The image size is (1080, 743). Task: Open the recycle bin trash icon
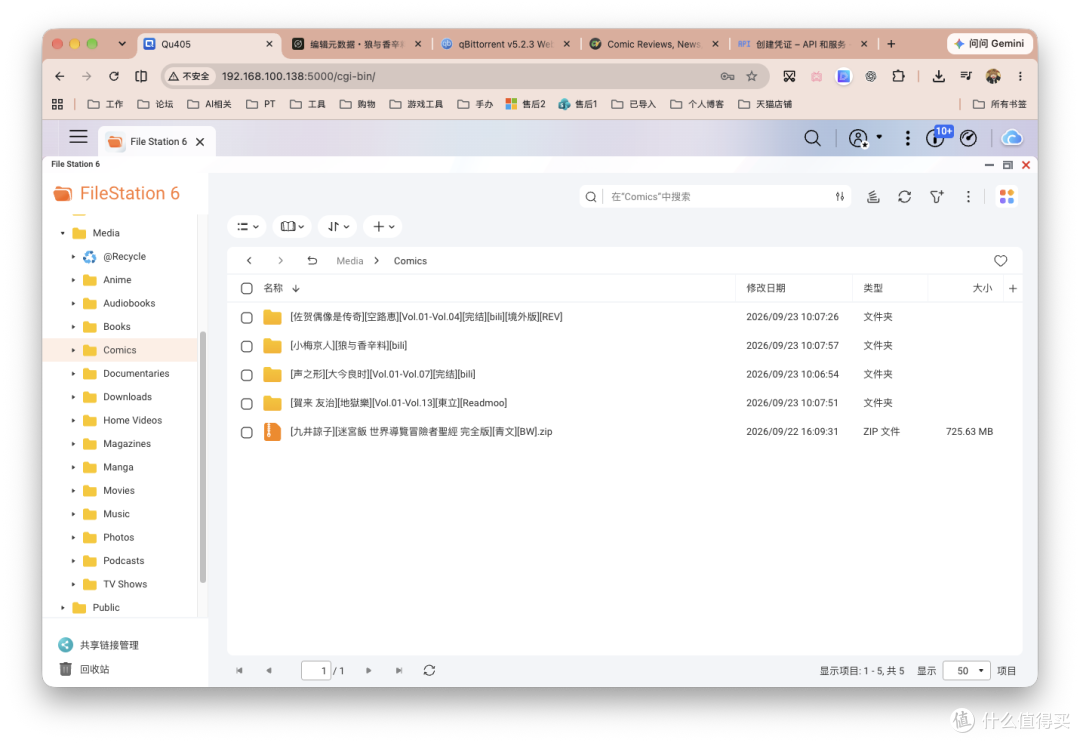click(65, 669)
